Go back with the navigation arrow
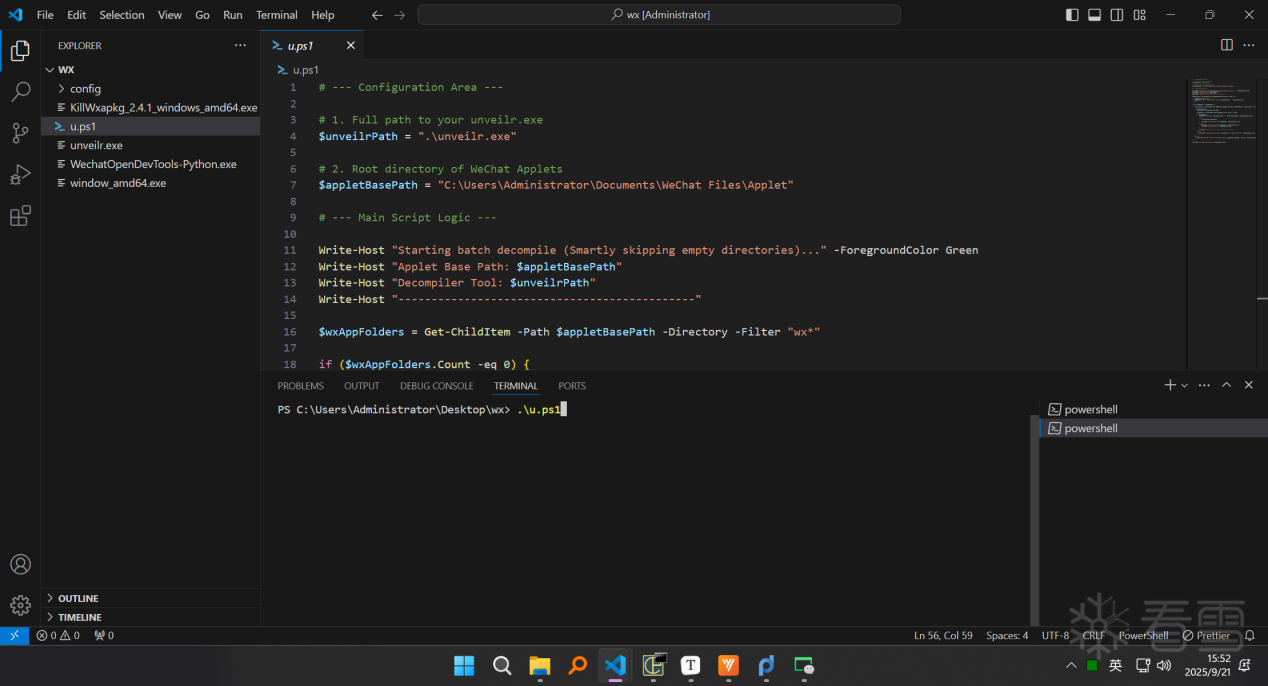The width and height of the screenshot is (1268, 686). click(377, 15)
